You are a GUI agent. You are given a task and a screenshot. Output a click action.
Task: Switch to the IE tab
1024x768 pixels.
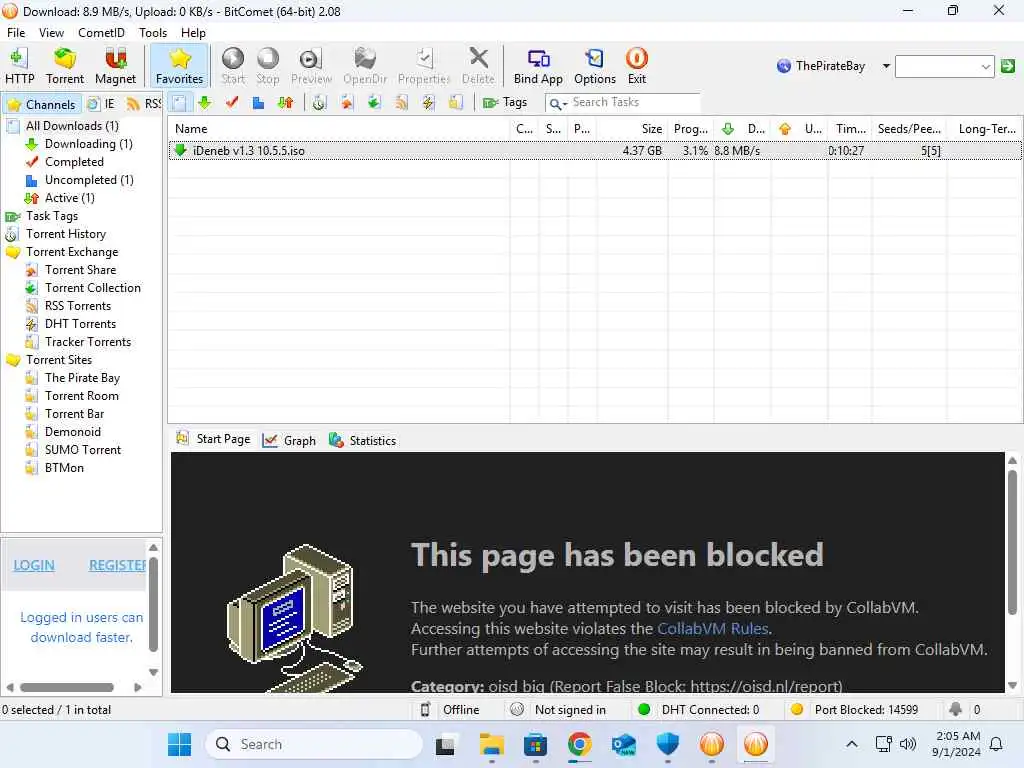point(102,104)
